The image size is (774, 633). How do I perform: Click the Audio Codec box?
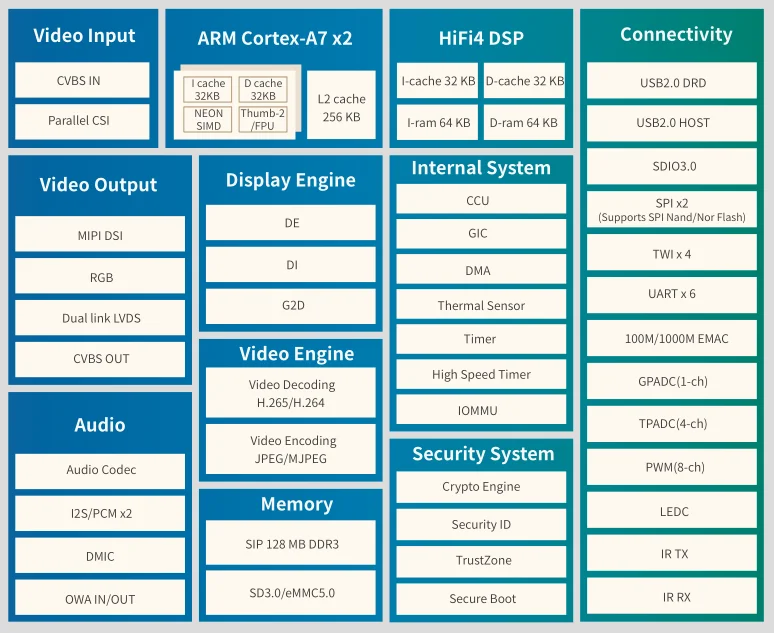(100, 472)
